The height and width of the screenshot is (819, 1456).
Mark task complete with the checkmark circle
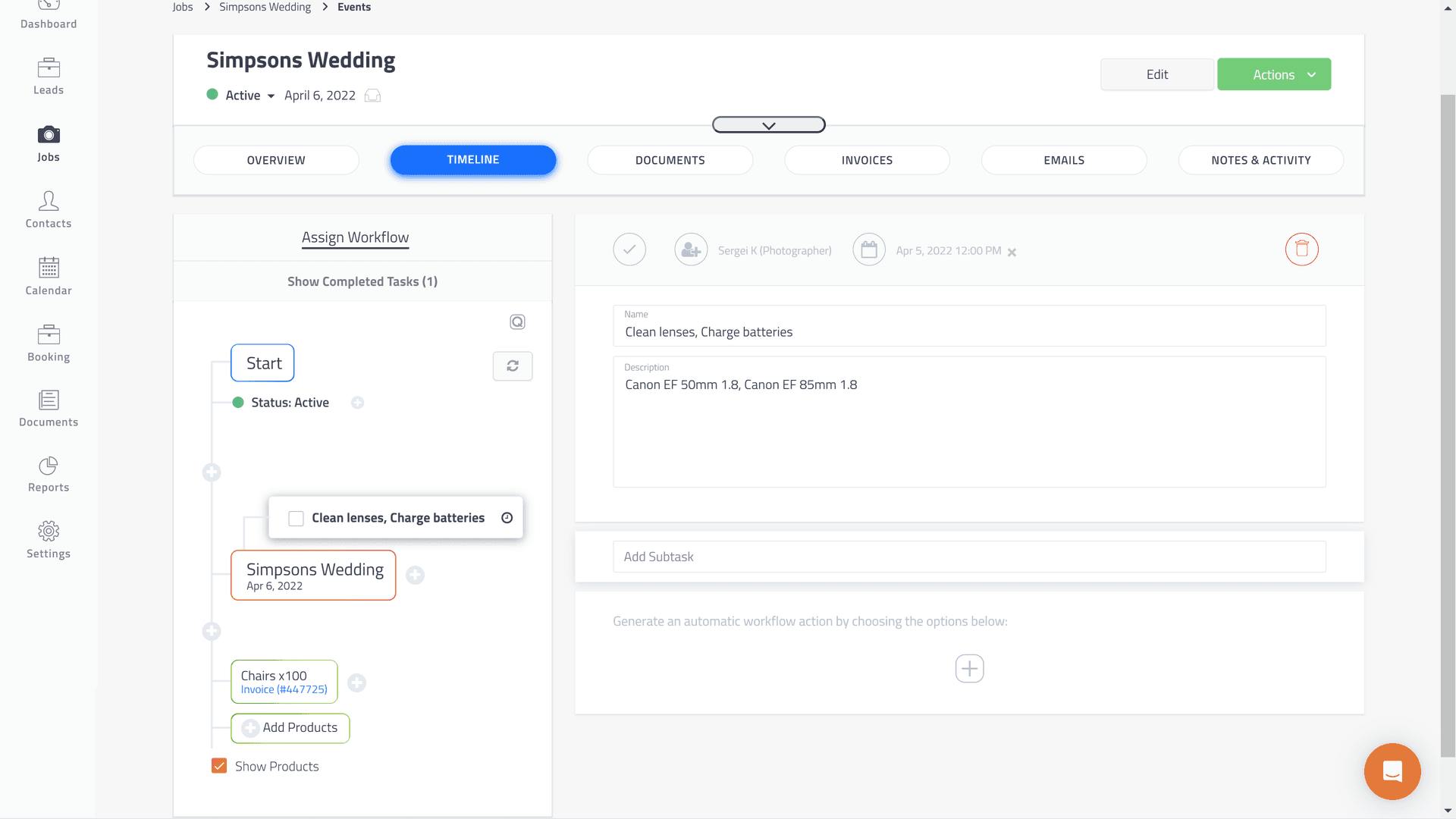point(629,249)
